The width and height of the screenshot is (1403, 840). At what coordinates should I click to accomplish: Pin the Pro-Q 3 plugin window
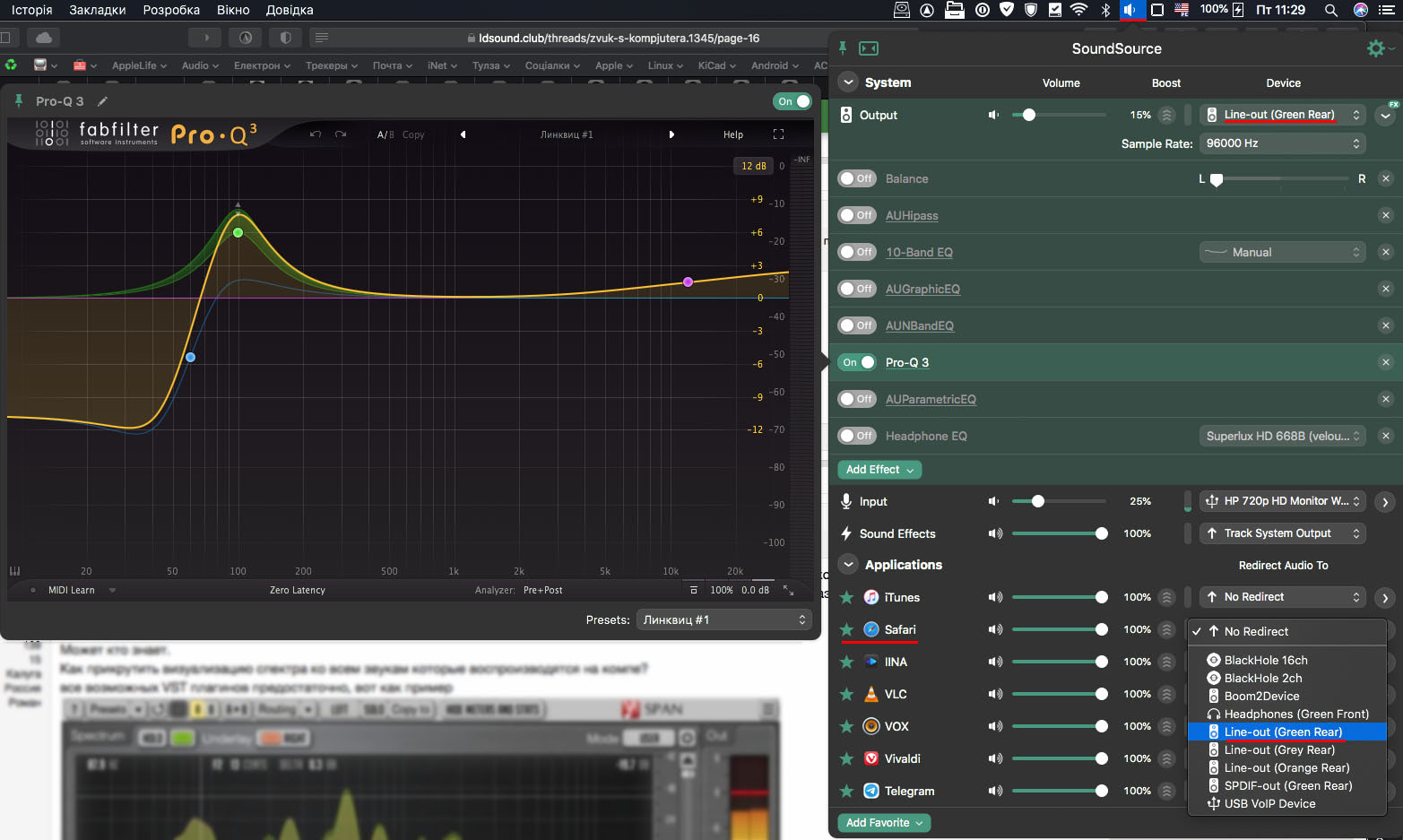pyautogui.click(x=19, y=101)
